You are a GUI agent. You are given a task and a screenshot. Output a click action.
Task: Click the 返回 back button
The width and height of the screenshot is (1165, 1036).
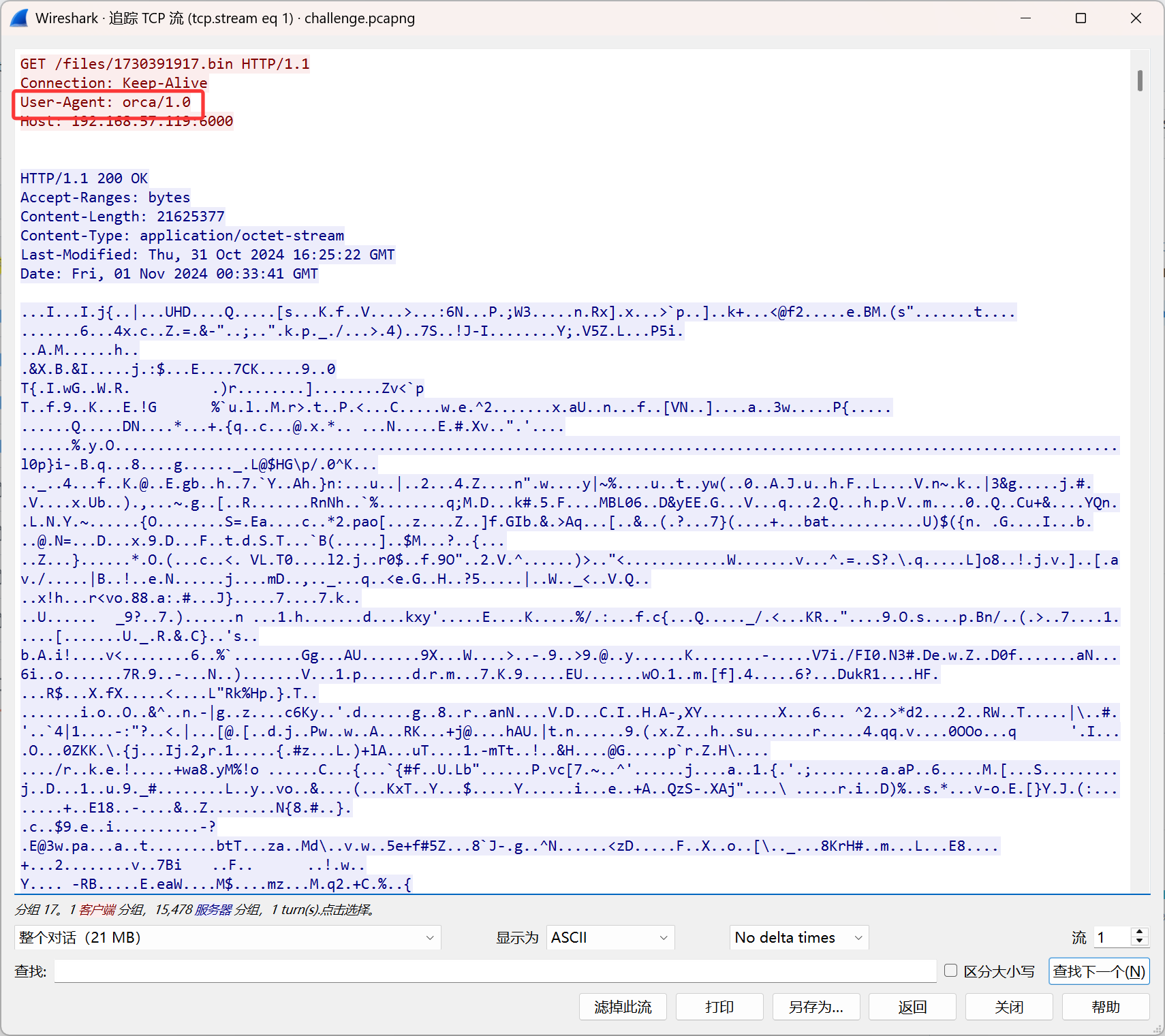[x=912, y=1007]
